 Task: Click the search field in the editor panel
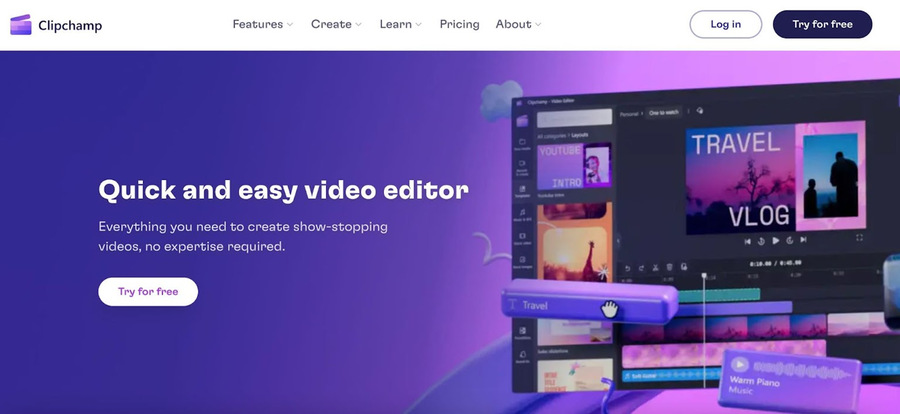pos(574,117)
